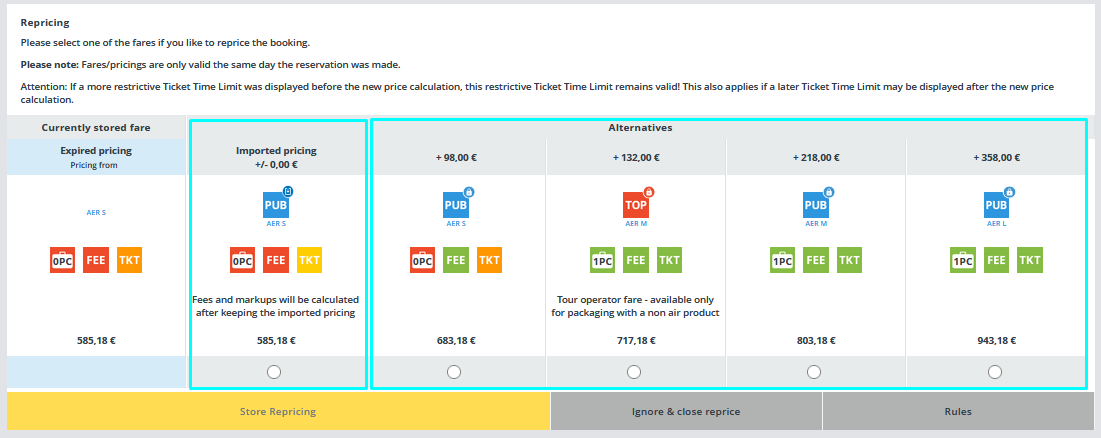Click the red 0PC baggage icon under Expired pricing
The height and width of the screenshot is (438, 1101).
click(x=62, y=260)
